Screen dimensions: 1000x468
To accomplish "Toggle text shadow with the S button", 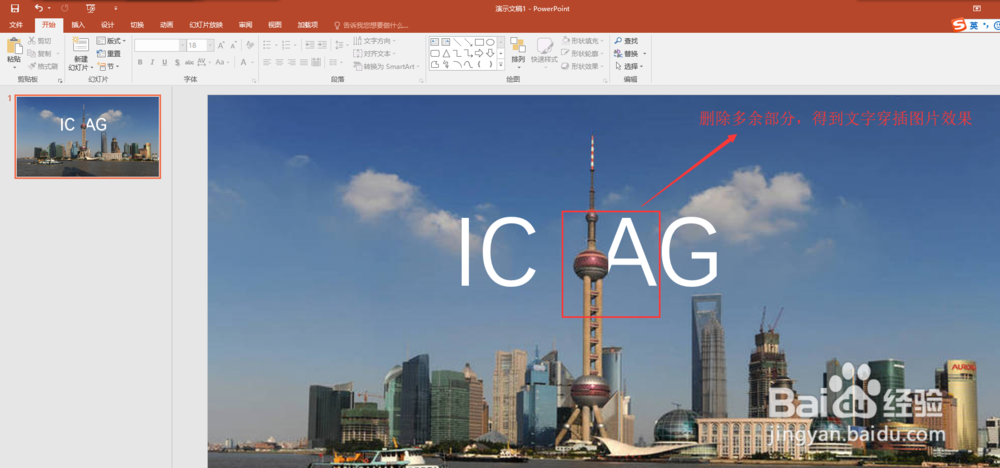I will [x=177, y=62].
